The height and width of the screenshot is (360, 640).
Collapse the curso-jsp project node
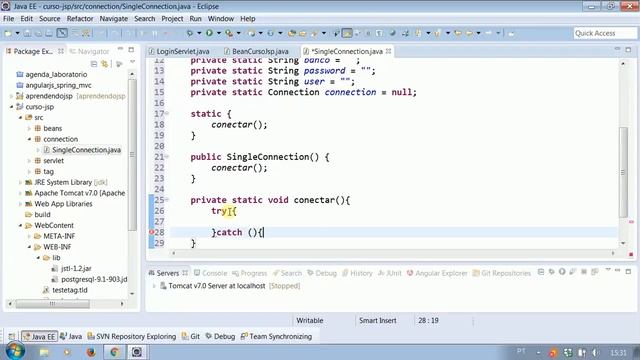pos(11,107)
